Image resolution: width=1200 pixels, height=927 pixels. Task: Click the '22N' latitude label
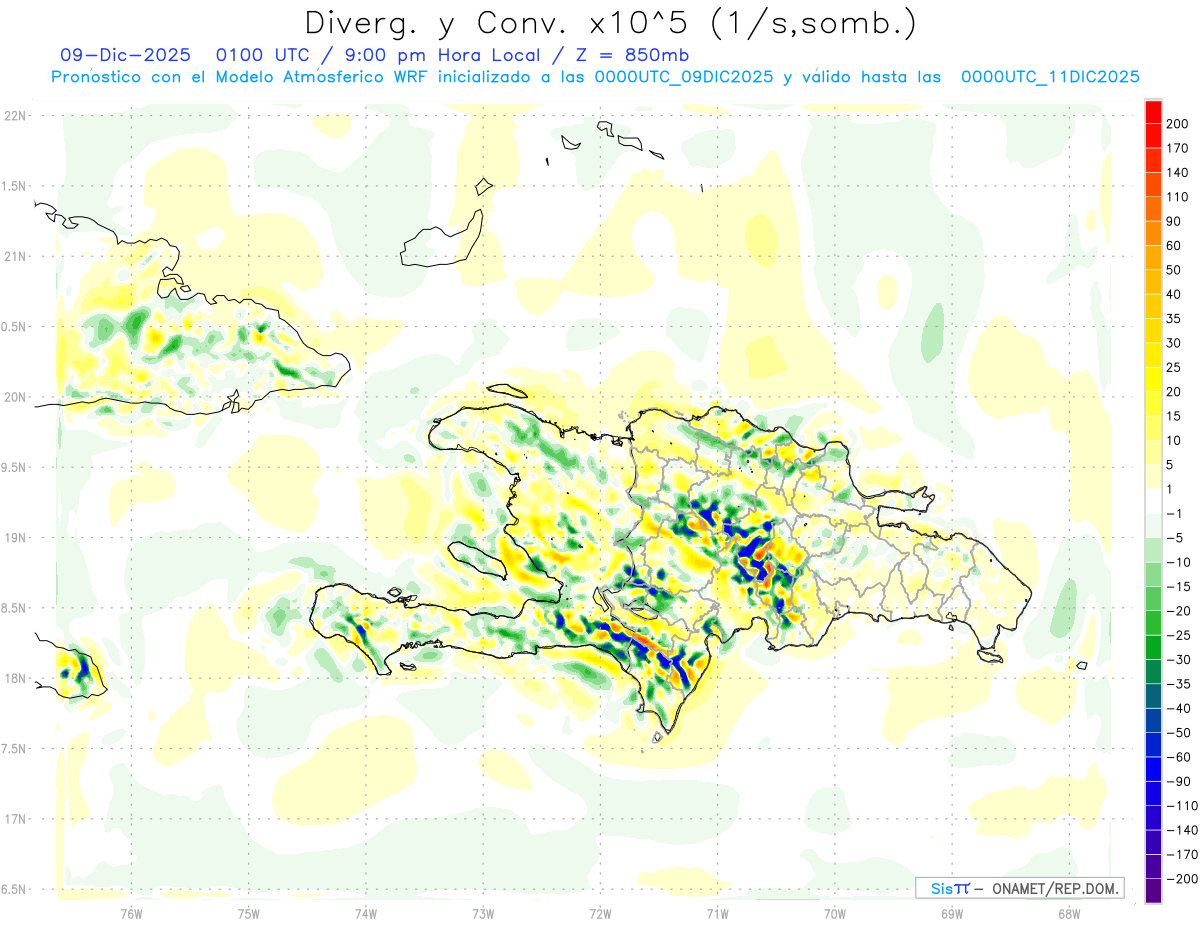click(x=14, y=116)
